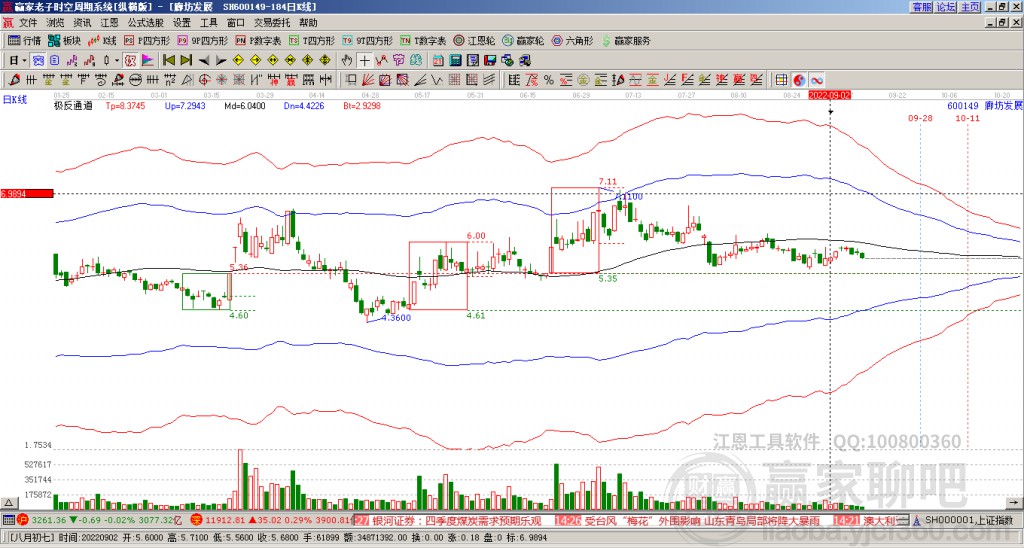Open the 帮助 menu
1024x548 pixels.
click(308, 23)
